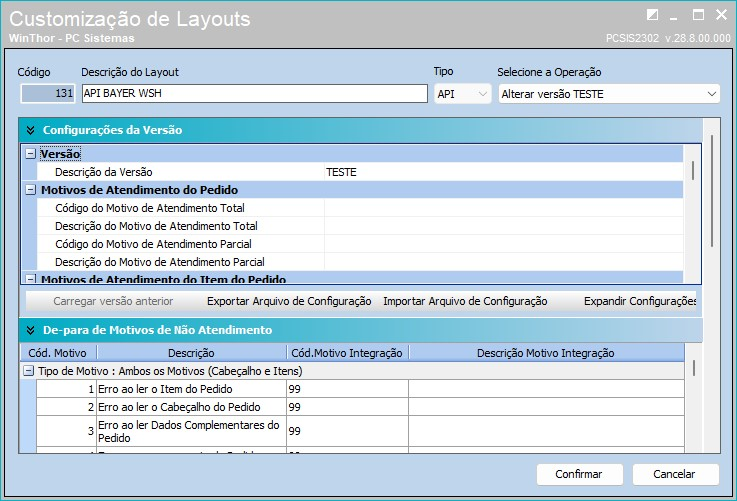
Task: Collapse the De-para de Motivos section chevron
Action: point(31,330)
